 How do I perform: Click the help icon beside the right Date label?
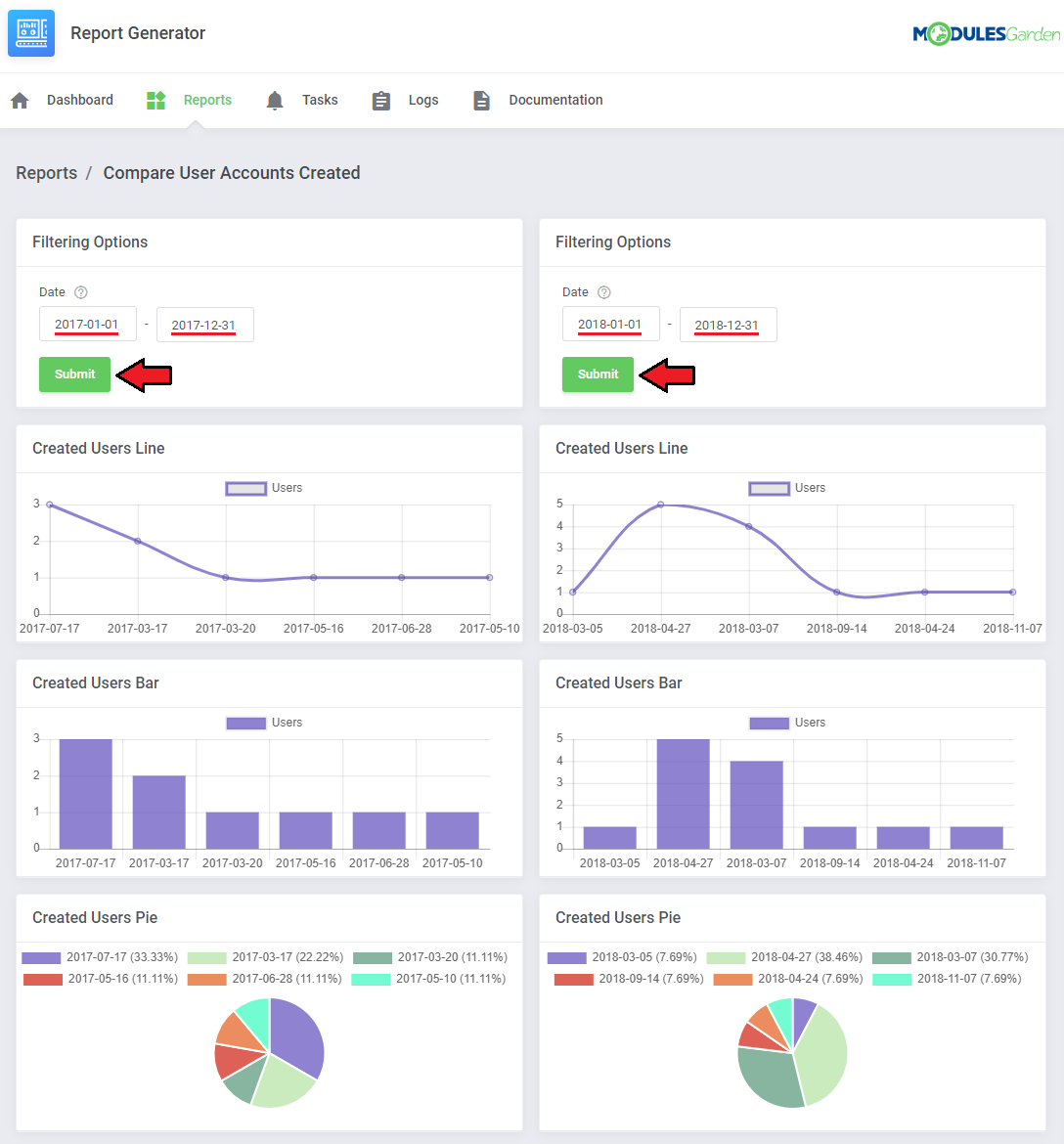click(604, 291)
